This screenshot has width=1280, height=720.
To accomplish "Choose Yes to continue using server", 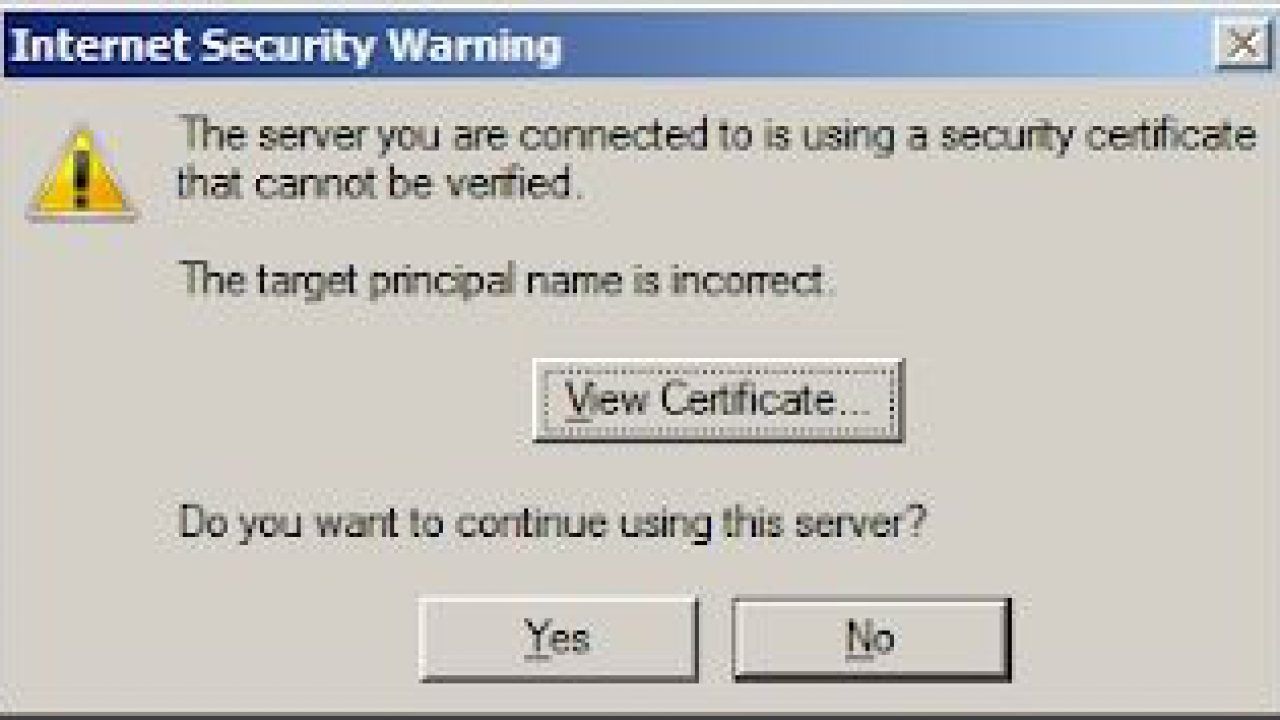I will (558, 638).
